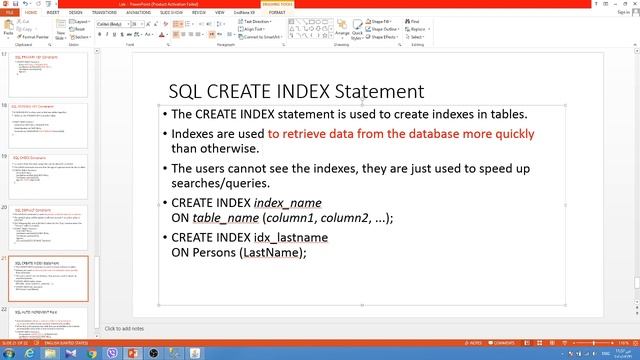Click the Font Color red A swatch
This screenshot has height=360, width=640.
162,35
